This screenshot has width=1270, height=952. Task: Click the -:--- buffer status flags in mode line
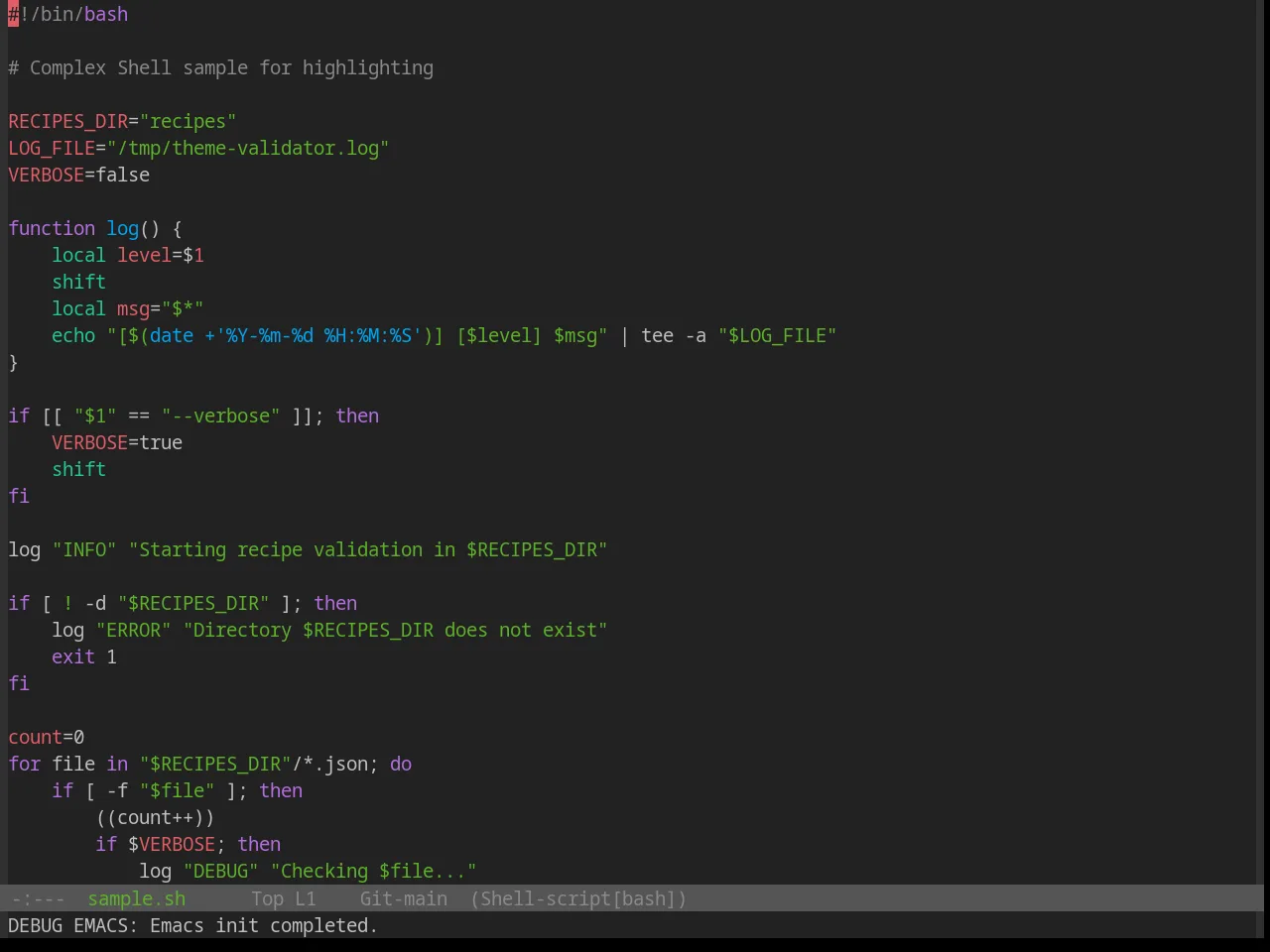tap(39, 898)
